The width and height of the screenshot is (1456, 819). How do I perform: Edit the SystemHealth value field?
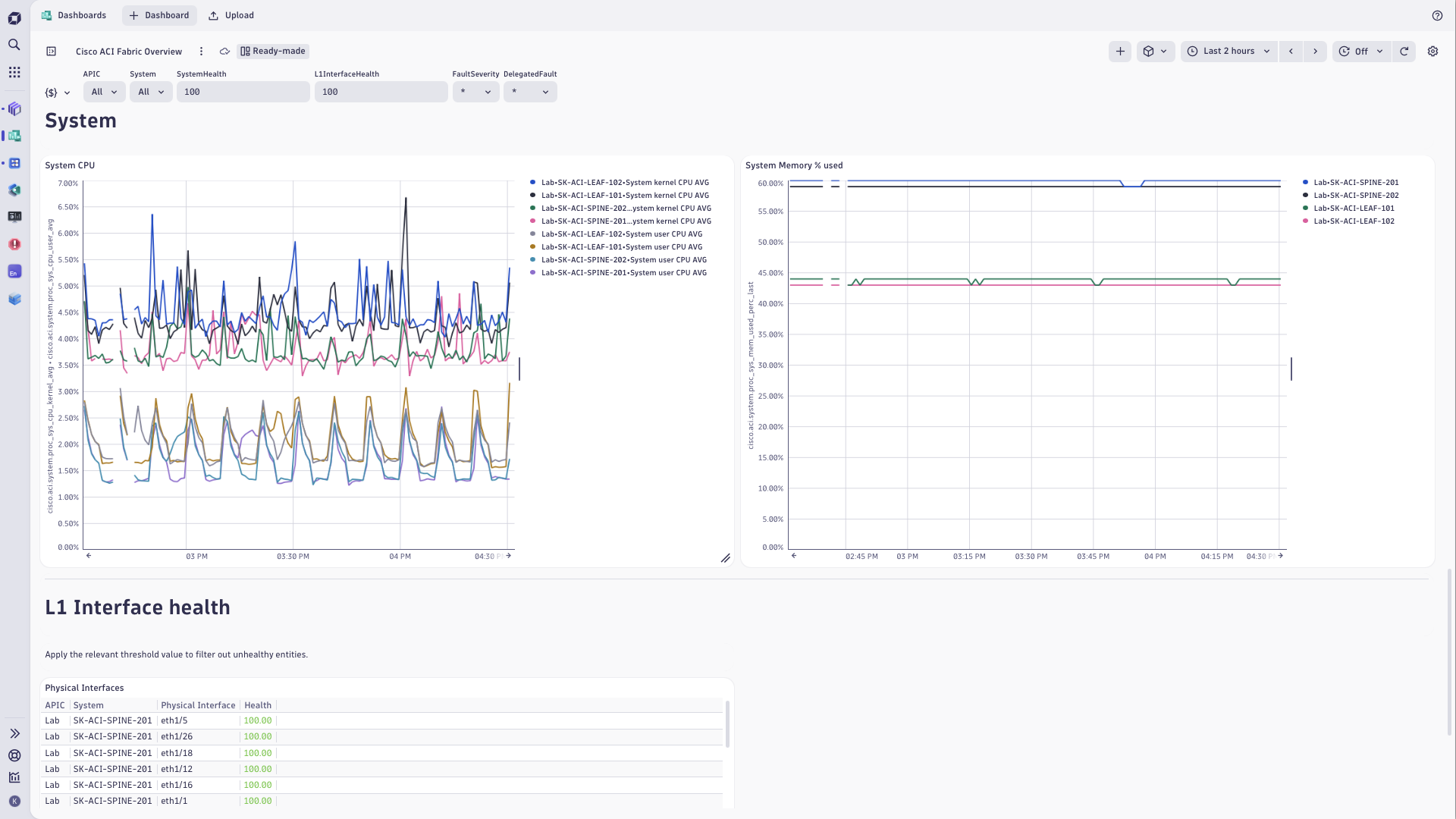click(x=243, y=91)
